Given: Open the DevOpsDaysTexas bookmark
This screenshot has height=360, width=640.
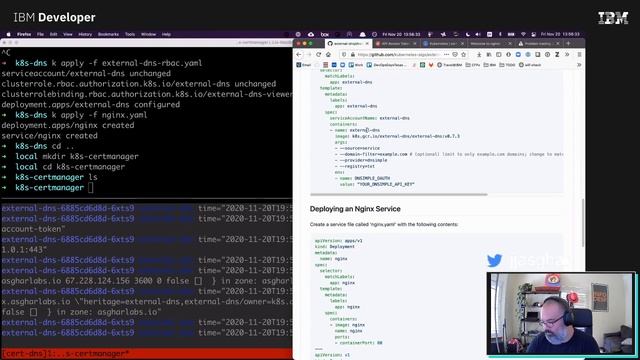Looking at the screenshot, I should click(x=387, y=65).
